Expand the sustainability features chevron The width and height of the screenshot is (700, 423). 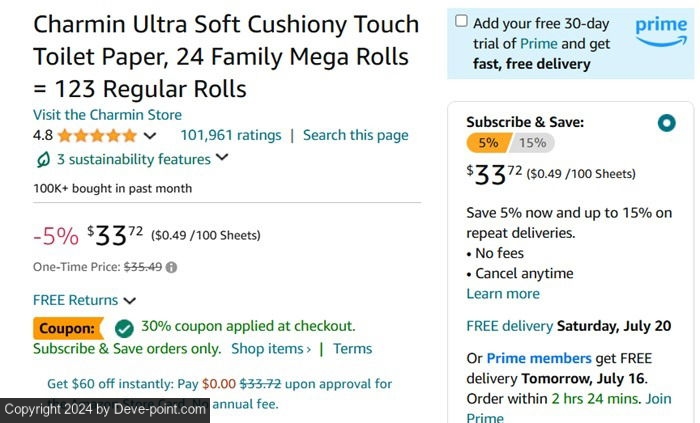tap(222, 158)
